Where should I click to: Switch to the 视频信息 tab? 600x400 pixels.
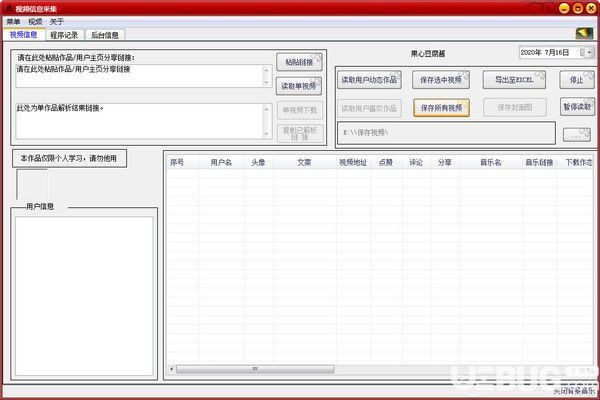click(24, 35)
